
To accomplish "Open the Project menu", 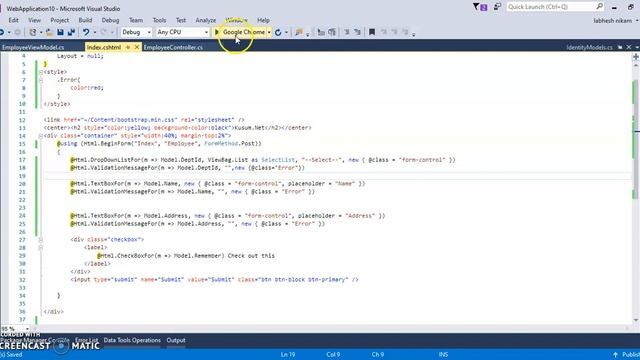I will click(60, 20).
